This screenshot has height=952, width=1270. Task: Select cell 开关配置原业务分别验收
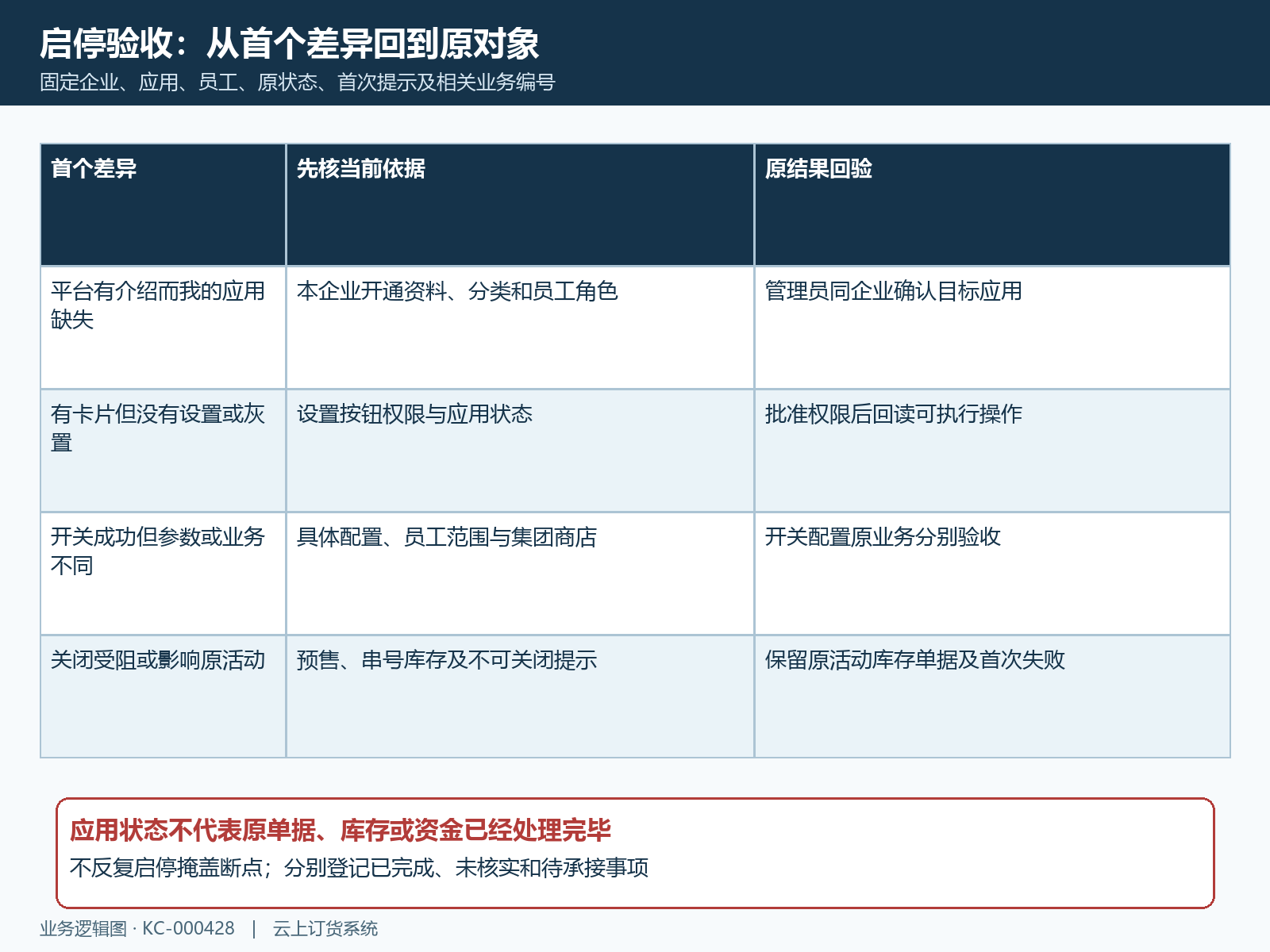pyautogui.click(x=992, y=574)
